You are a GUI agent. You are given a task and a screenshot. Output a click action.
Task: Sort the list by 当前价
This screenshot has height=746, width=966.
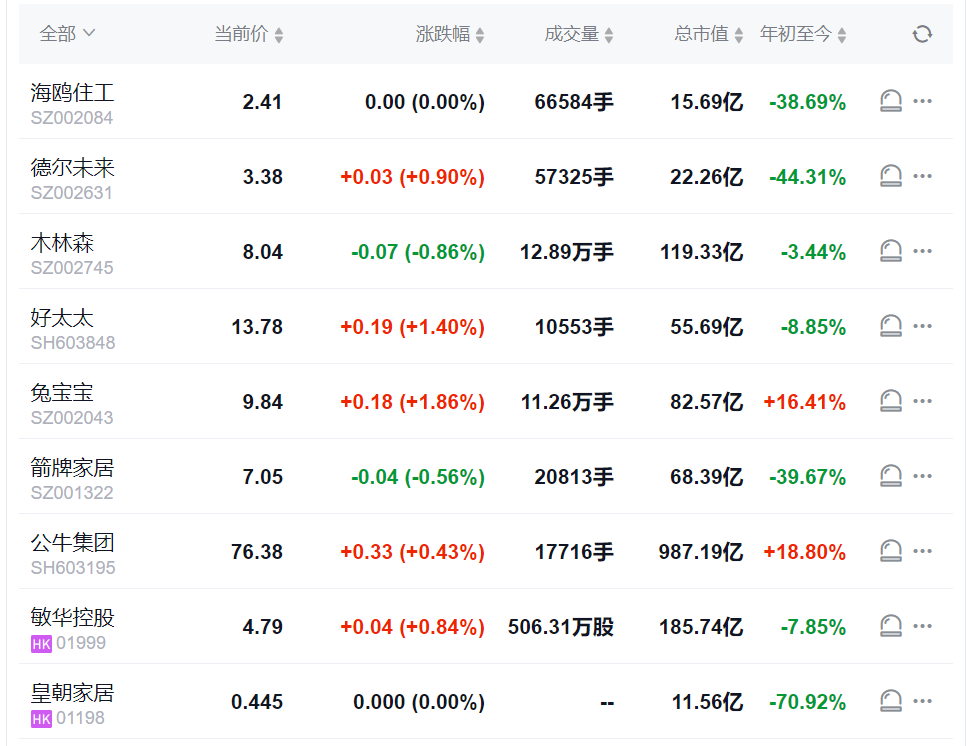(x=249, y=34)
